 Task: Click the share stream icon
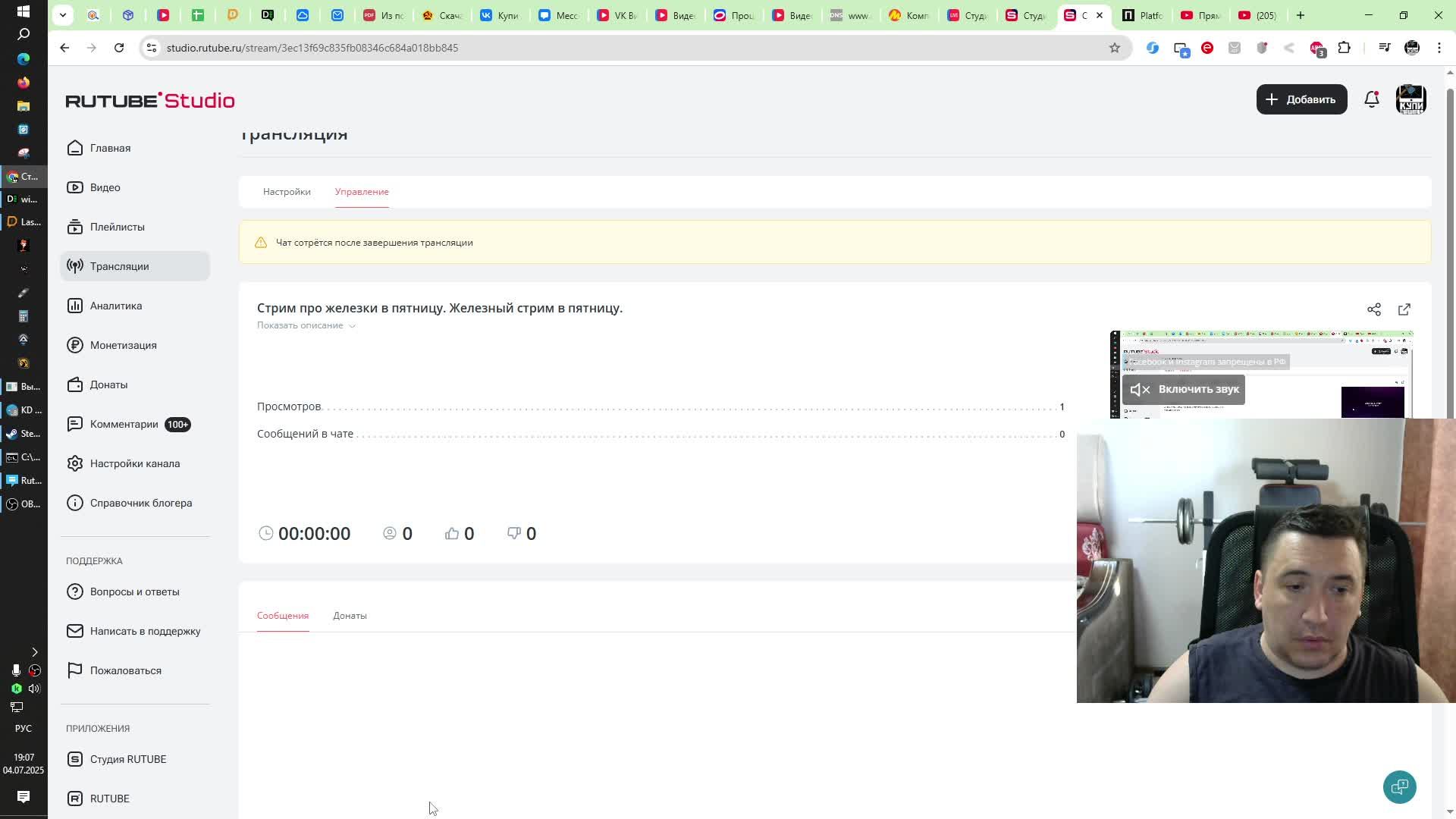[1373, 309]
